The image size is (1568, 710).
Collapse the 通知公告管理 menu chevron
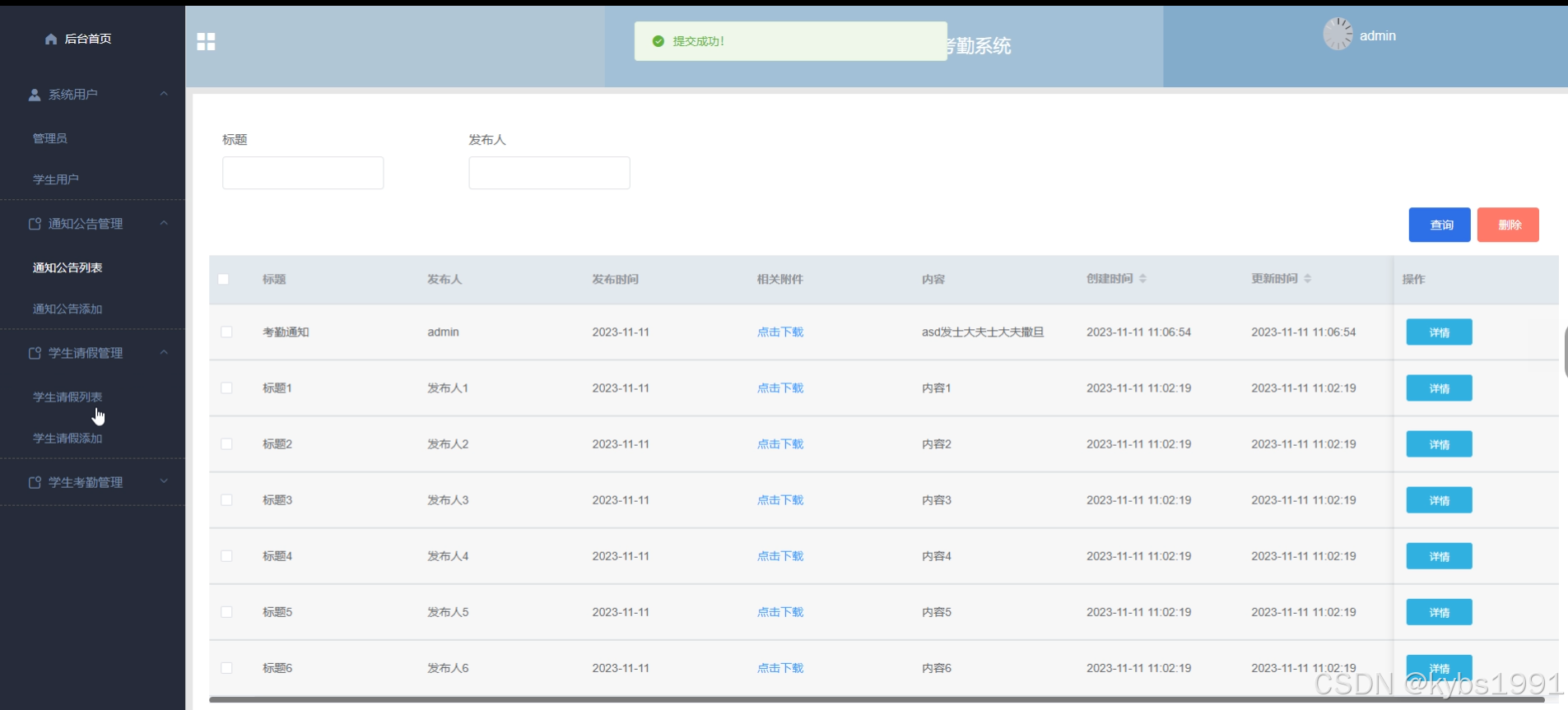[x=164, y=223]
